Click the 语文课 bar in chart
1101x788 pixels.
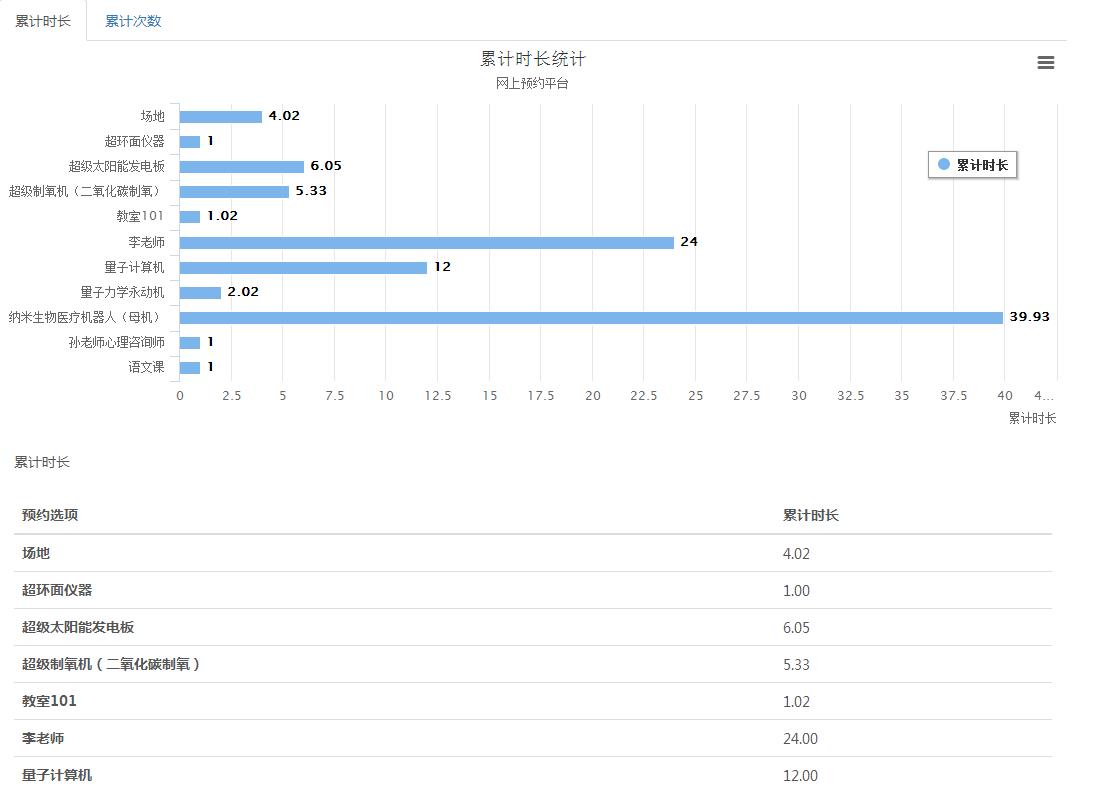pos(190,368)
